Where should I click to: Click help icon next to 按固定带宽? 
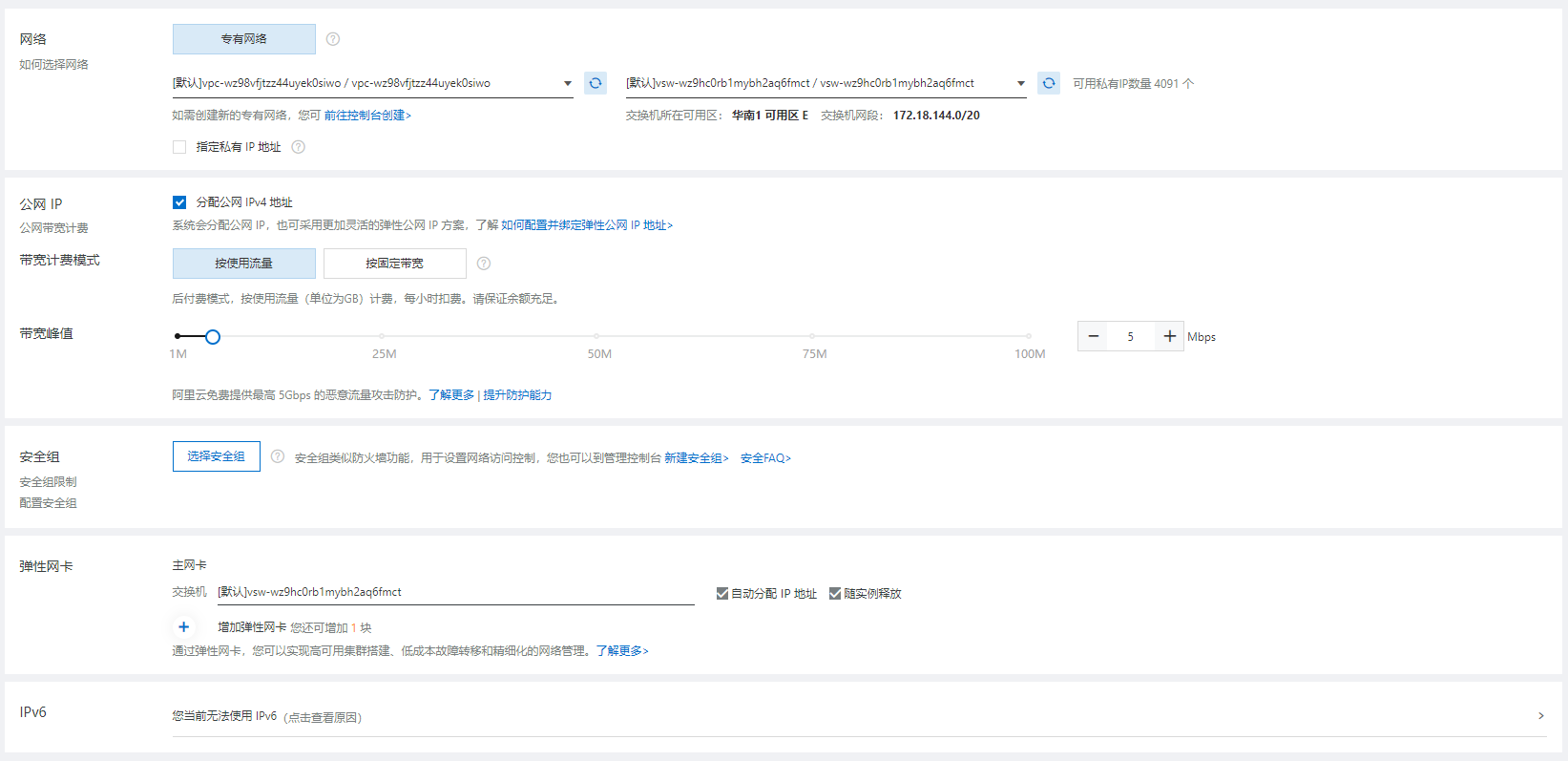click(484, 264)
